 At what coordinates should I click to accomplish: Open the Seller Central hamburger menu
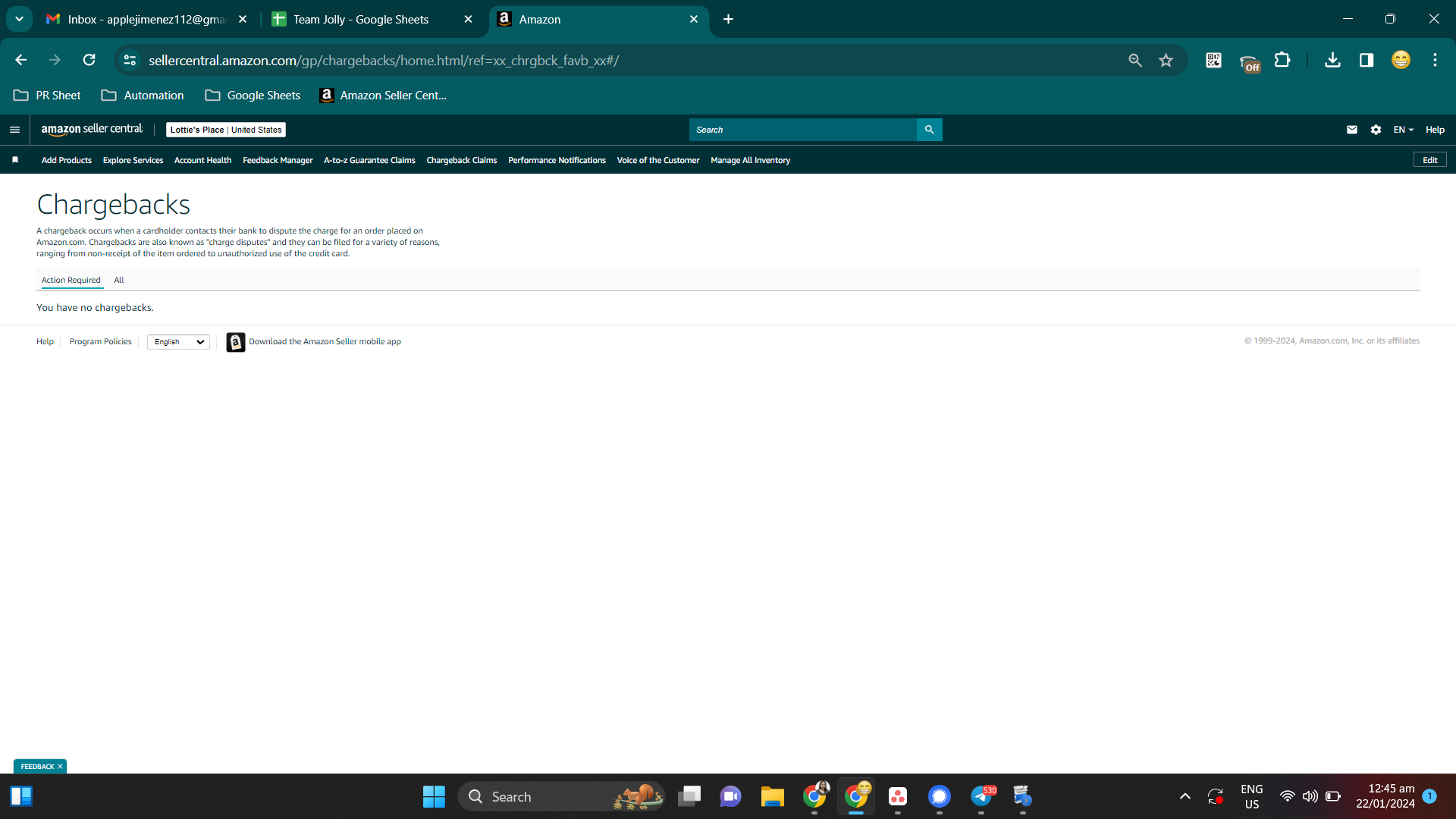coord(14,130)
